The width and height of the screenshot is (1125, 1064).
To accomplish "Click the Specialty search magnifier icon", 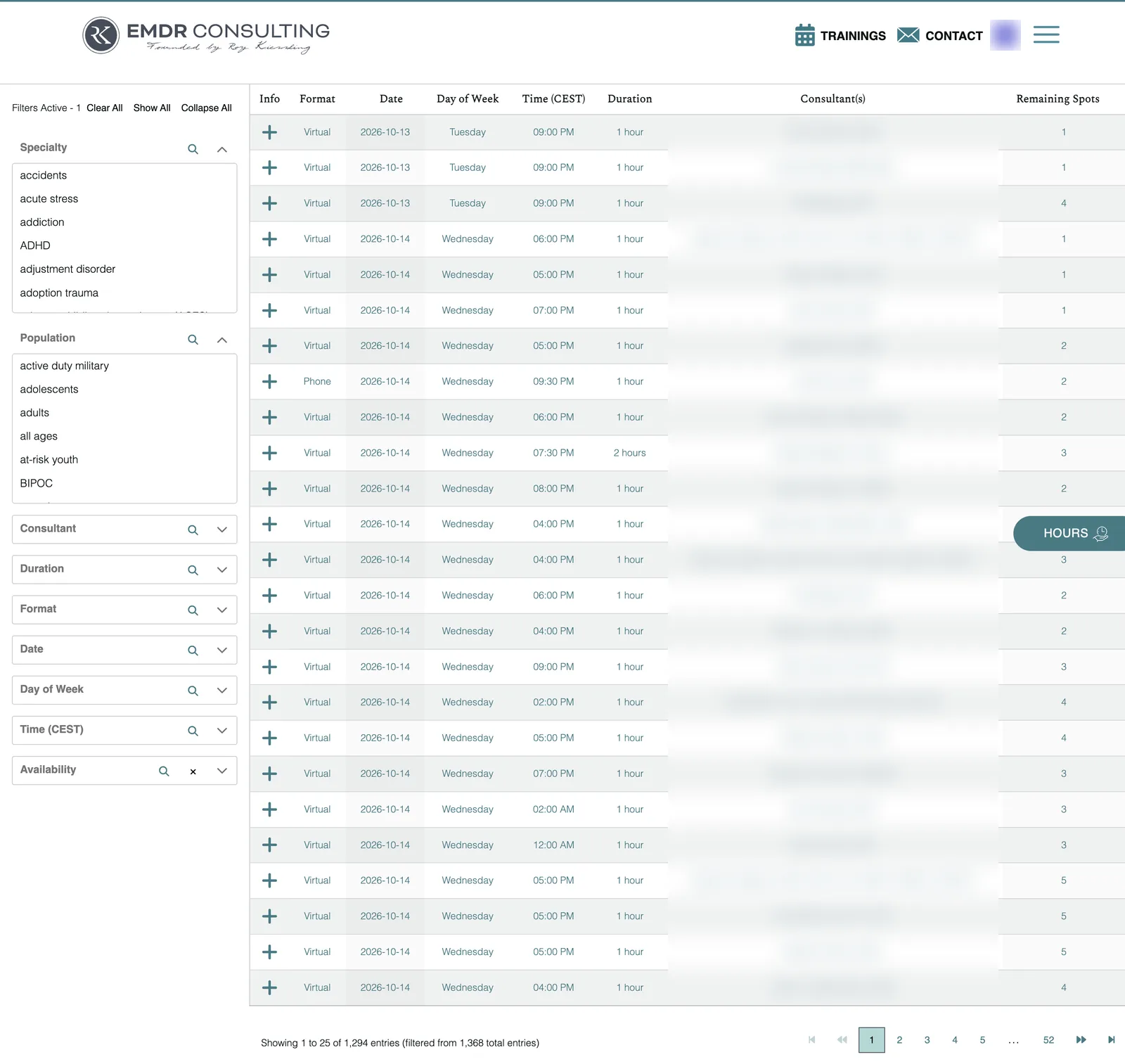I will [193, 149].
